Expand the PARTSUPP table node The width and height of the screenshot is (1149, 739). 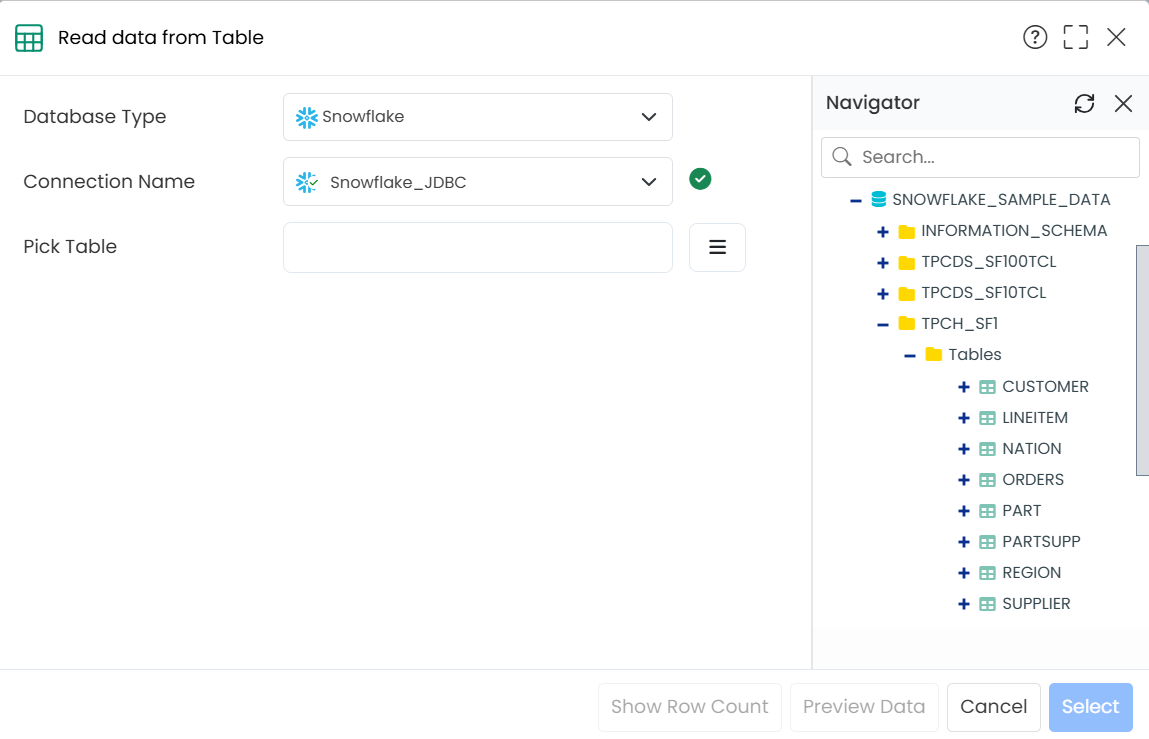964,542
